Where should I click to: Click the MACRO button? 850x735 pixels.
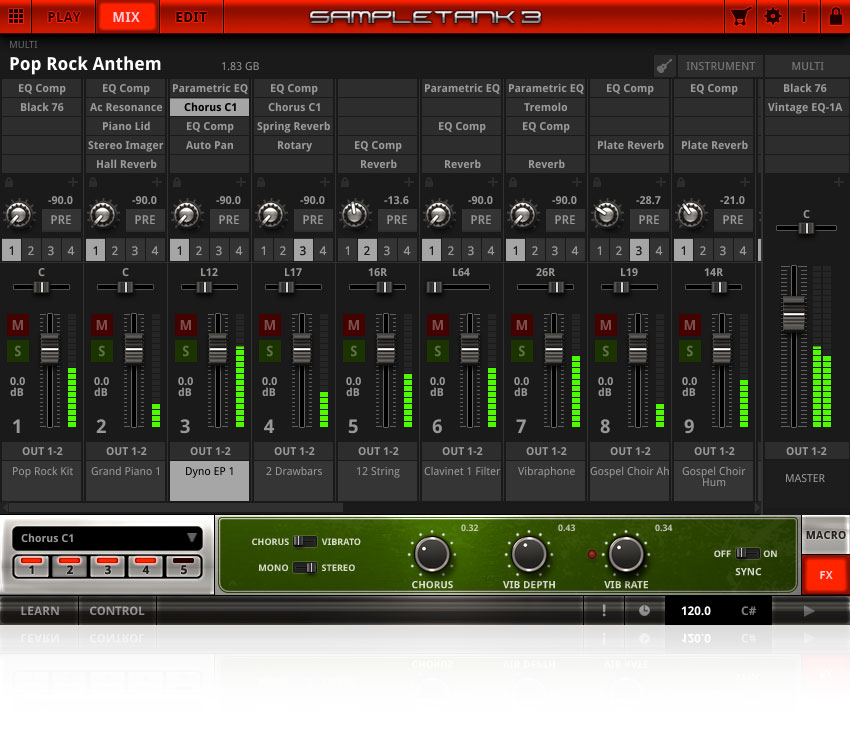825,535
